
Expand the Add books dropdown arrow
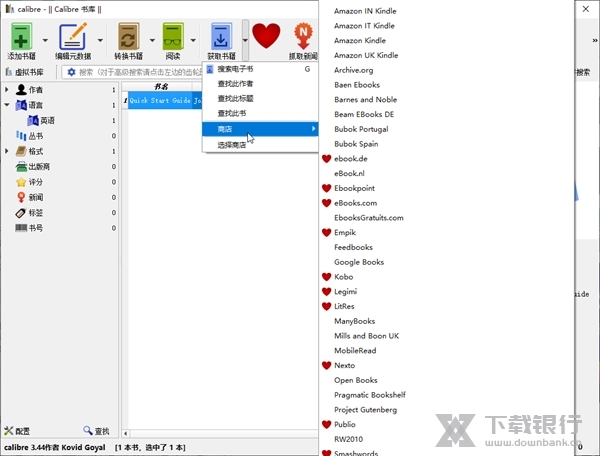(x=45, y=40)
